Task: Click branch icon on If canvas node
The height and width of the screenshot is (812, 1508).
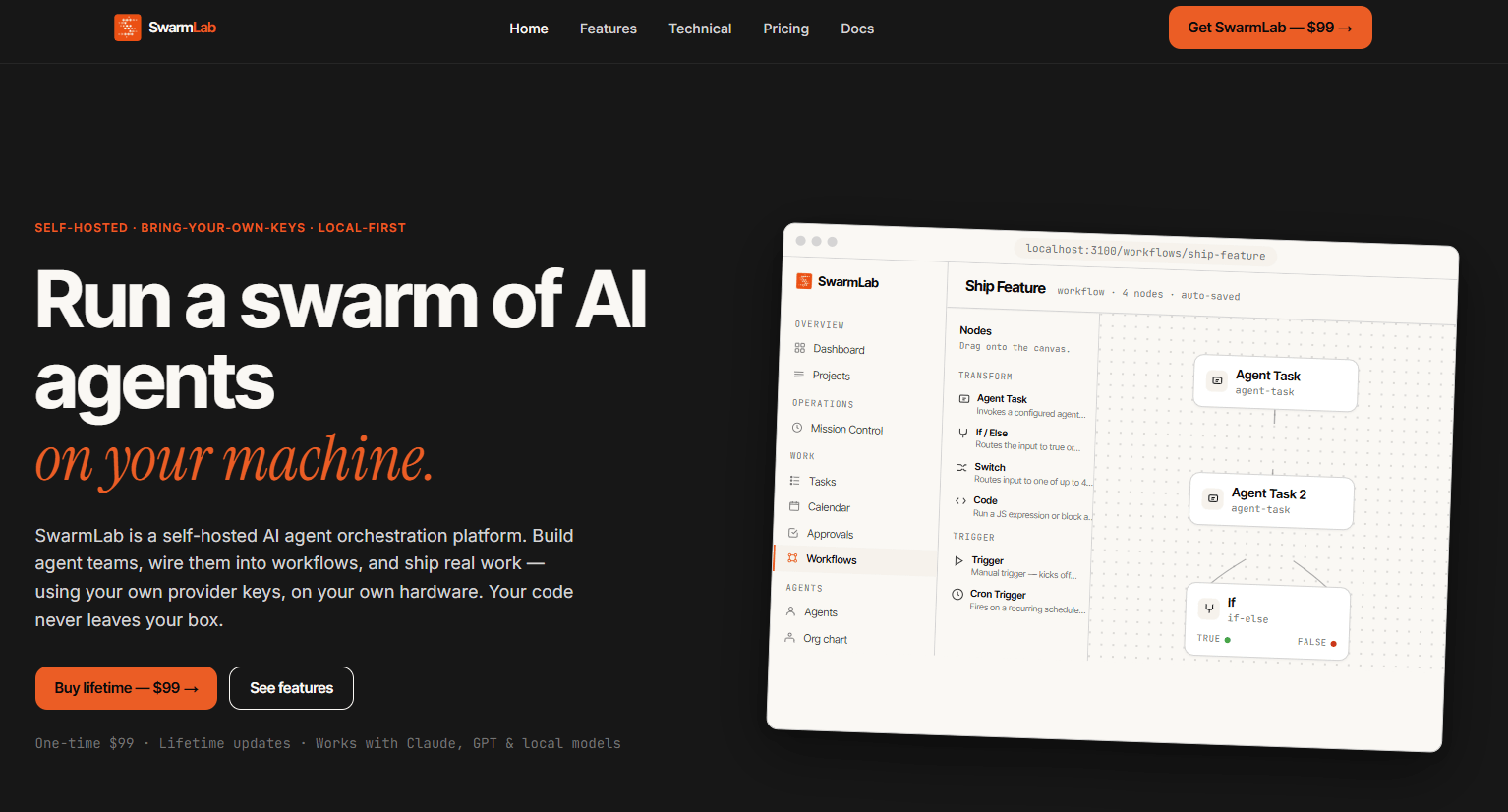Action: (x=1209, y=609)
